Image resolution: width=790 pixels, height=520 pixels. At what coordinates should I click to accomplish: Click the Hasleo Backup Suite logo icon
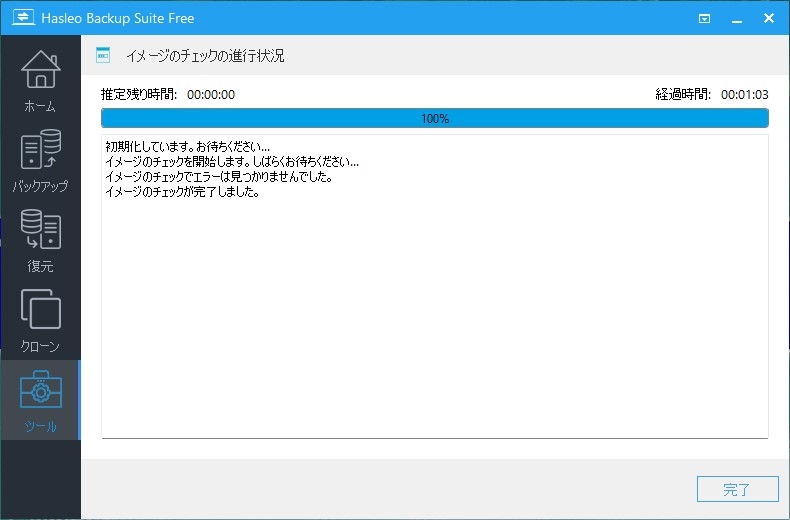pos(23,18)
